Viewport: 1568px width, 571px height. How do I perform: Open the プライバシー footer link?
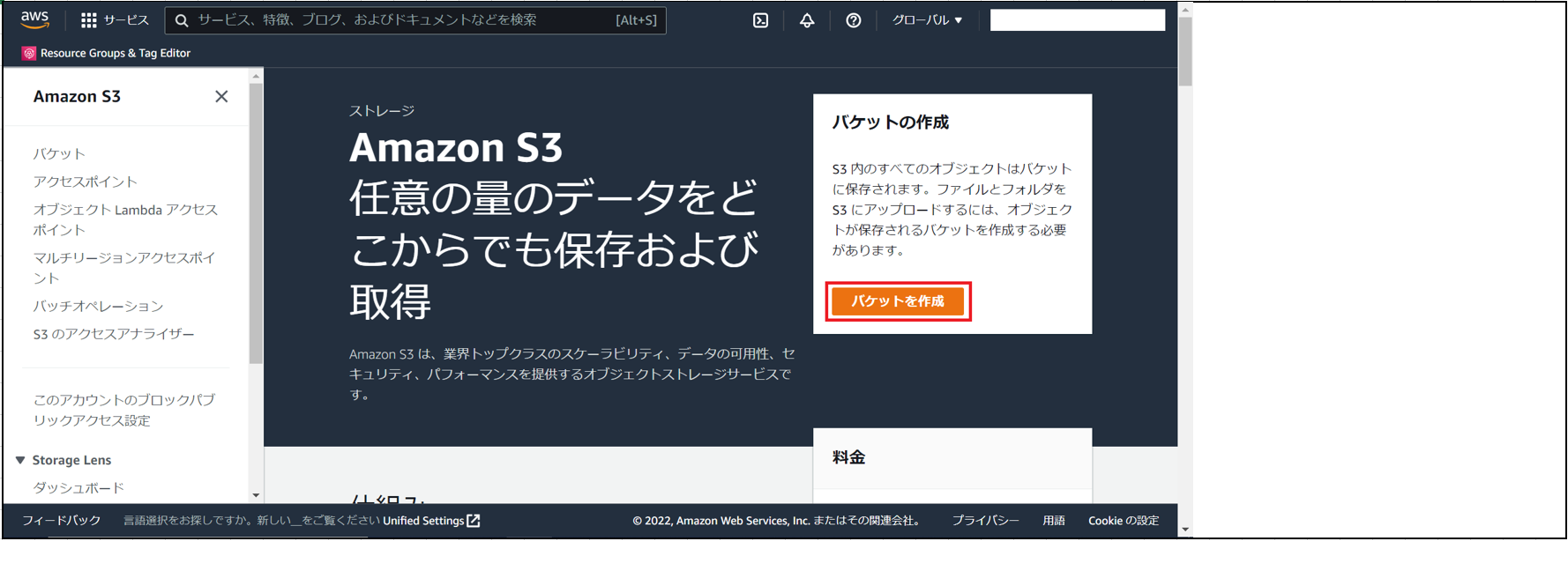tap(985, 521)
